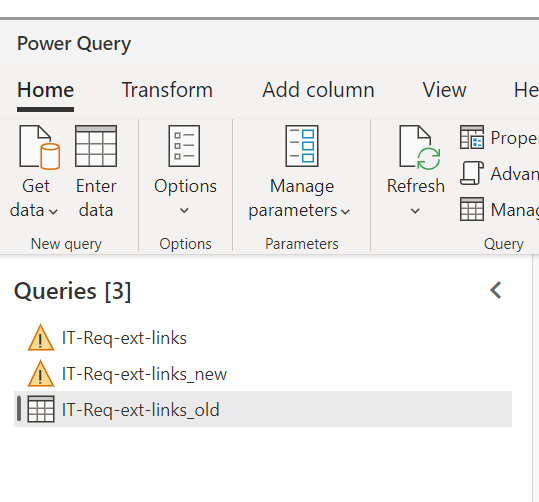Open the Options checklist icon
This screenshot has height=502, width=539.
(x=184, y=146)
